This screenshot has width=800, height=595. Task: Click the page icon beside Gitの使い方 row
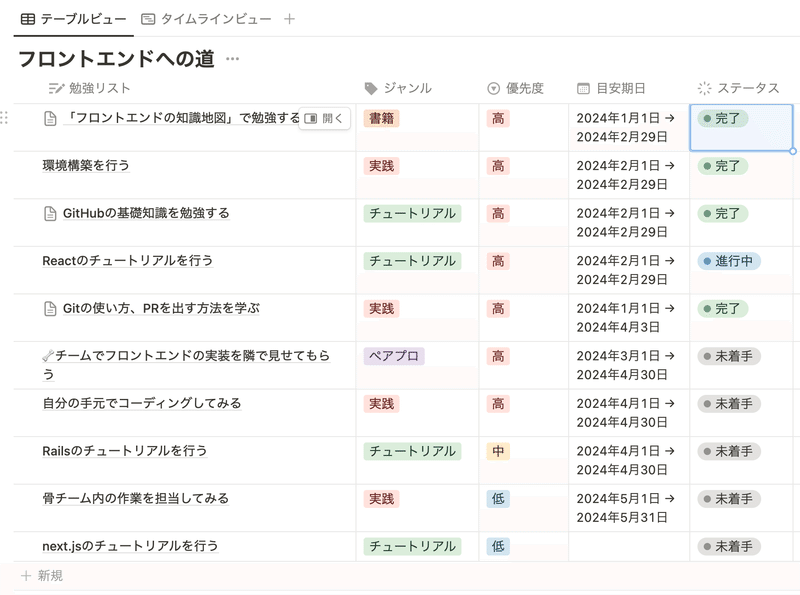click(50, 309)
